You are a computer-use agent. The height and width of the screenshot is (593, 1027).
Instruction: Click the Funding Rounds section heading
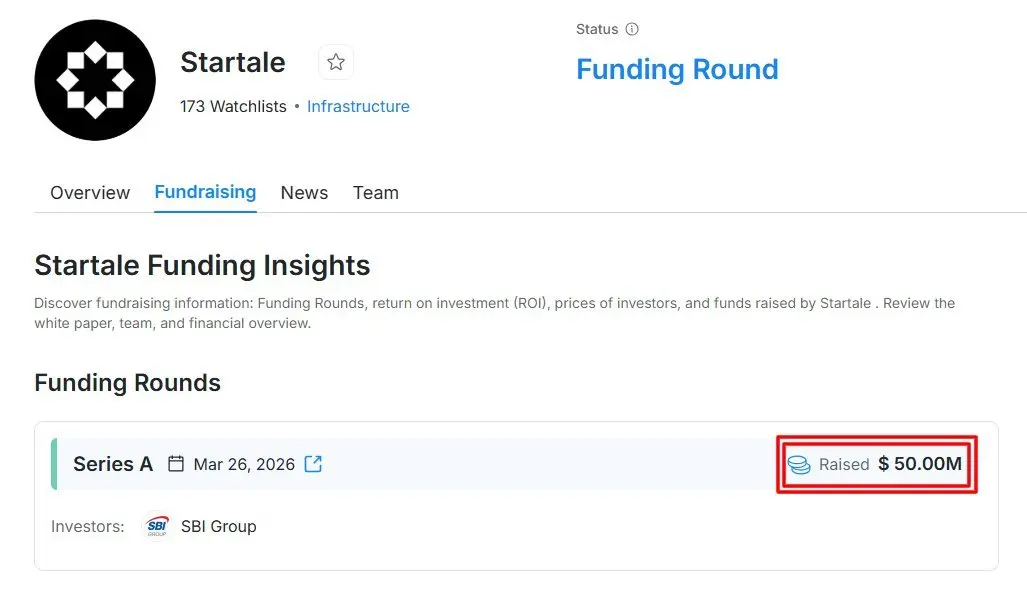tap(128, 383)
